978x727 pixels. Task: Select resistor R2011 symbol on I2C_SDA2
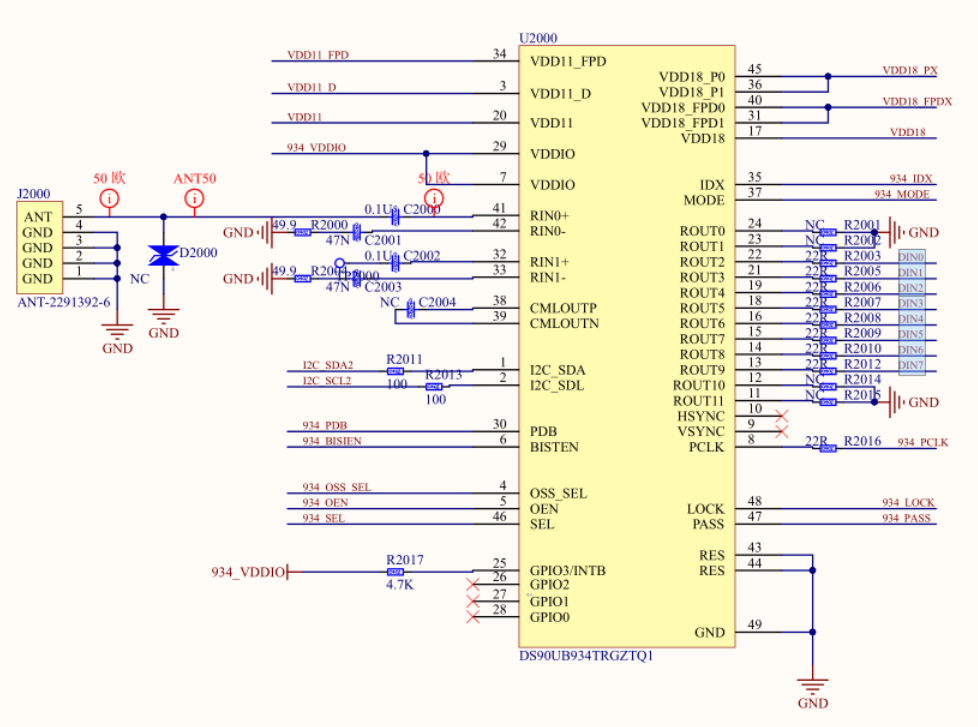pyautogui.click(x=395, y=372)
